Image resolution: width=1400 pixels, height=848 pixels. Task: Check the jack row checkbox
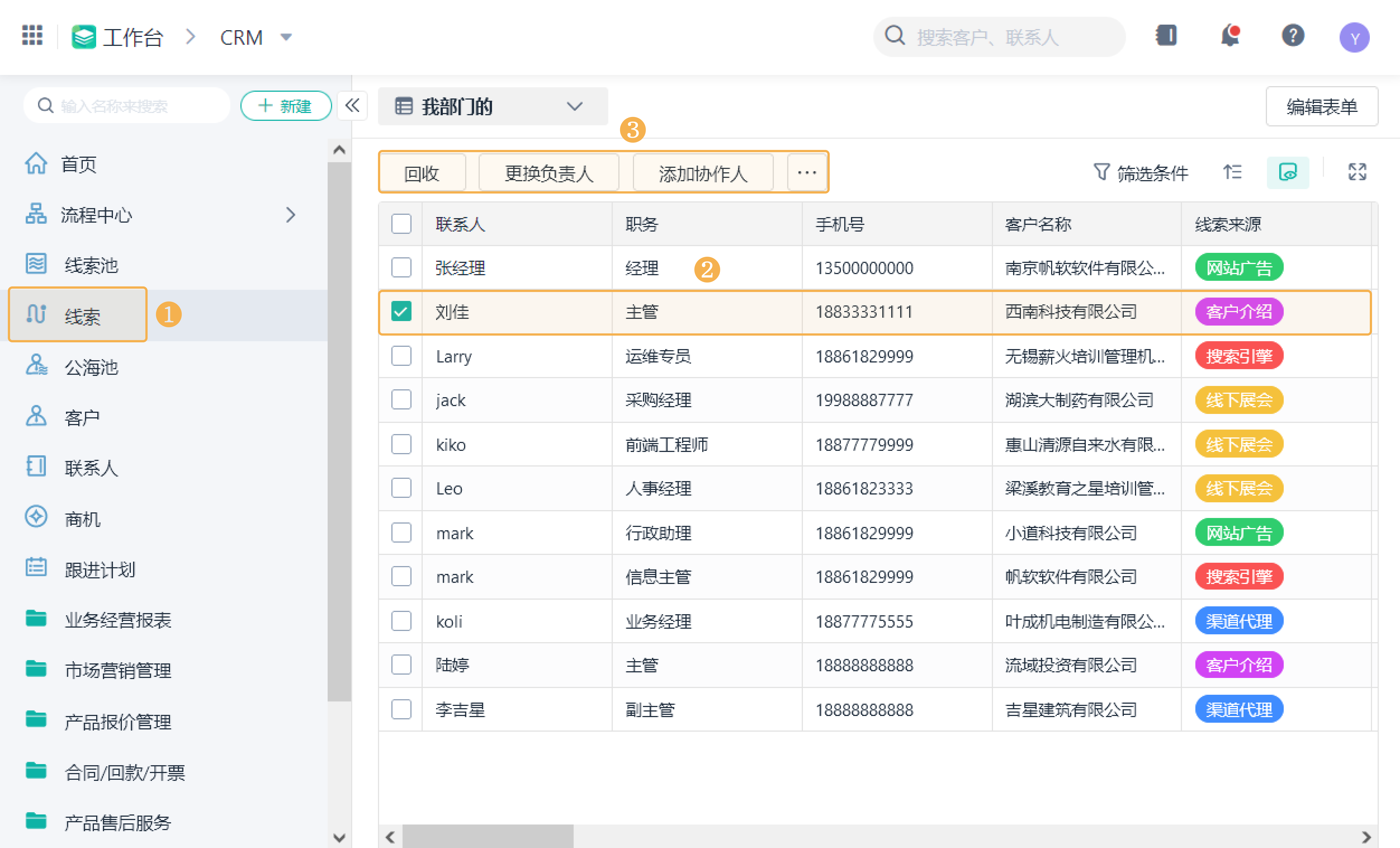tap(401, 400)
